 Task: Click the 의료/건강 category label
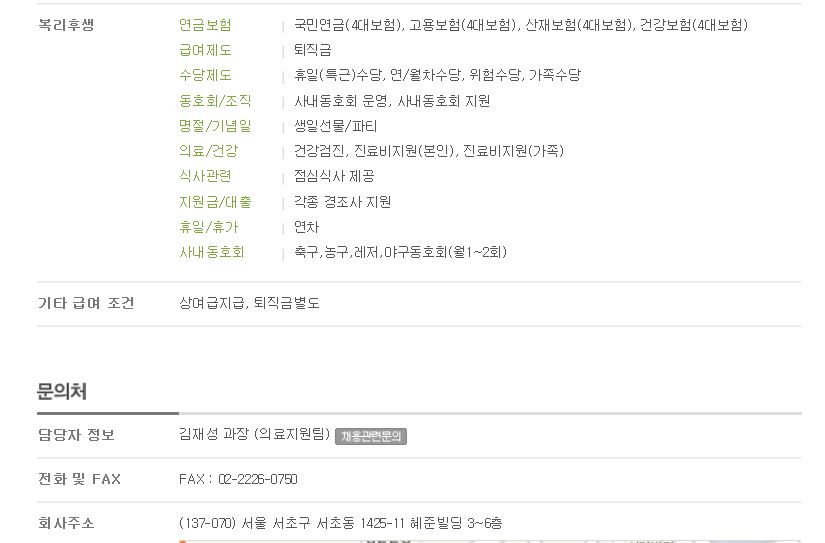[x=209, y=151]
